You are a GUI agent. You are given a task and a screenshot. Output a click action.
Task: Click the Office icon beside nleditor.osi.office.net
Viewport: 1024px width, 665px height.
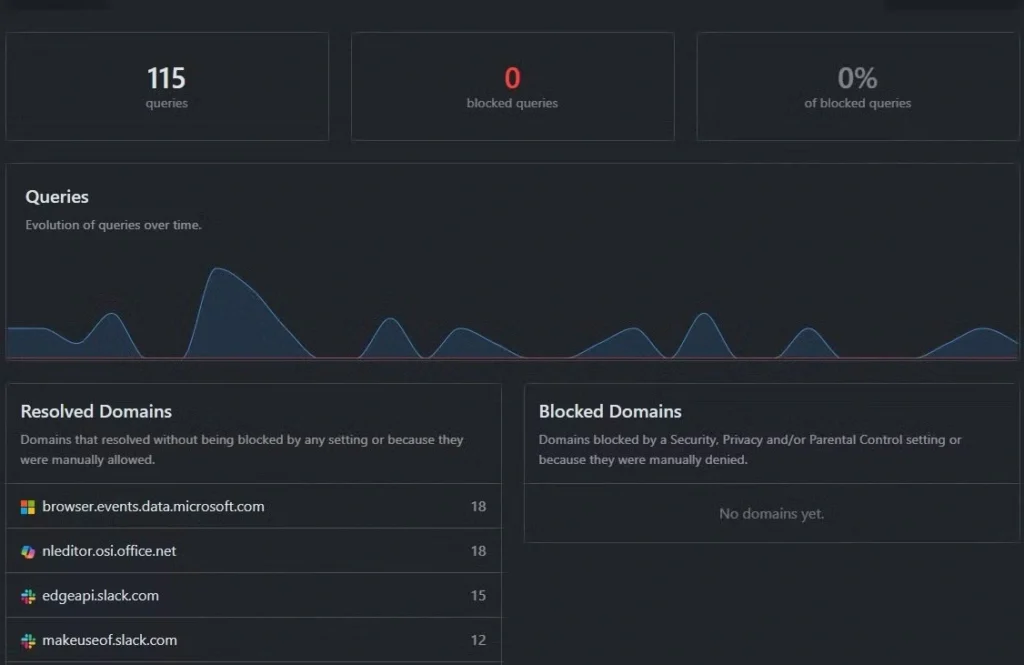28,551
